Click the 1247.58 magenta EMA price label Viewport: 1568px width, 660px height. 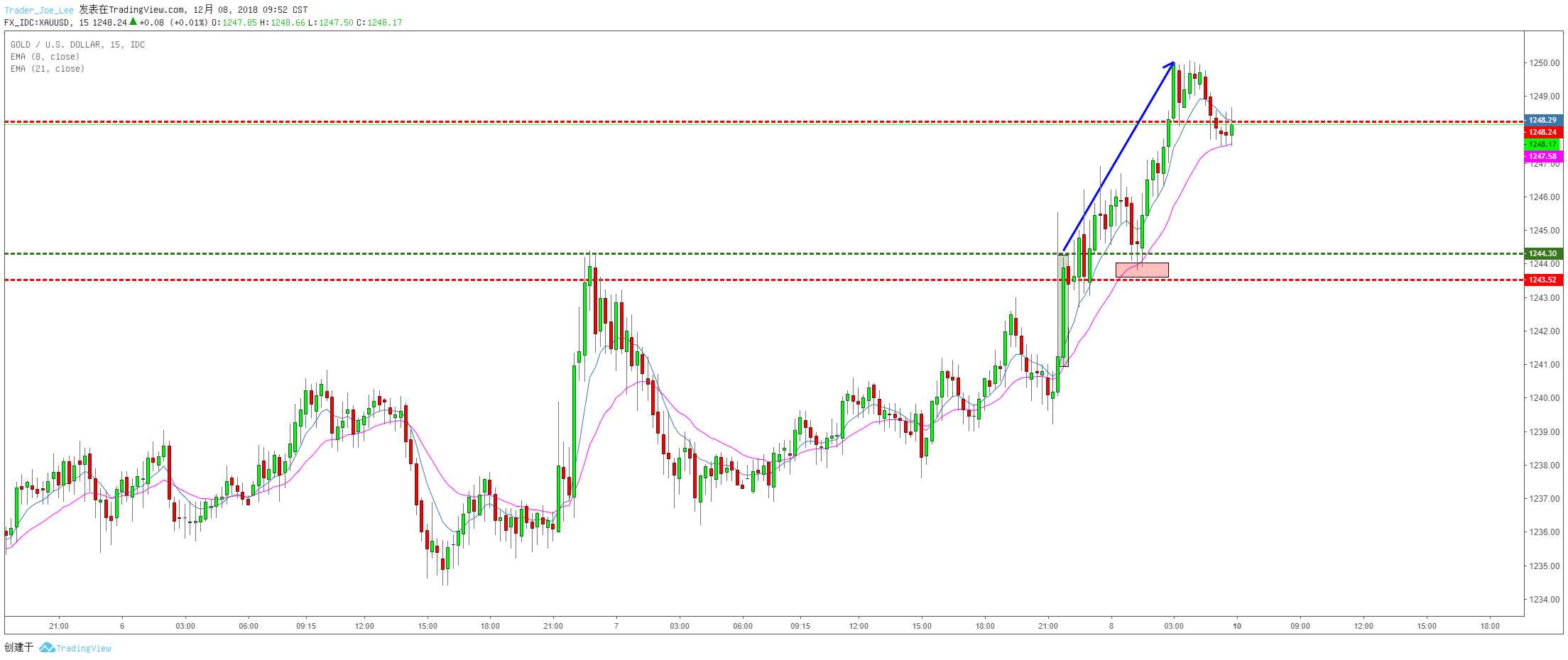pos(1543,156)
